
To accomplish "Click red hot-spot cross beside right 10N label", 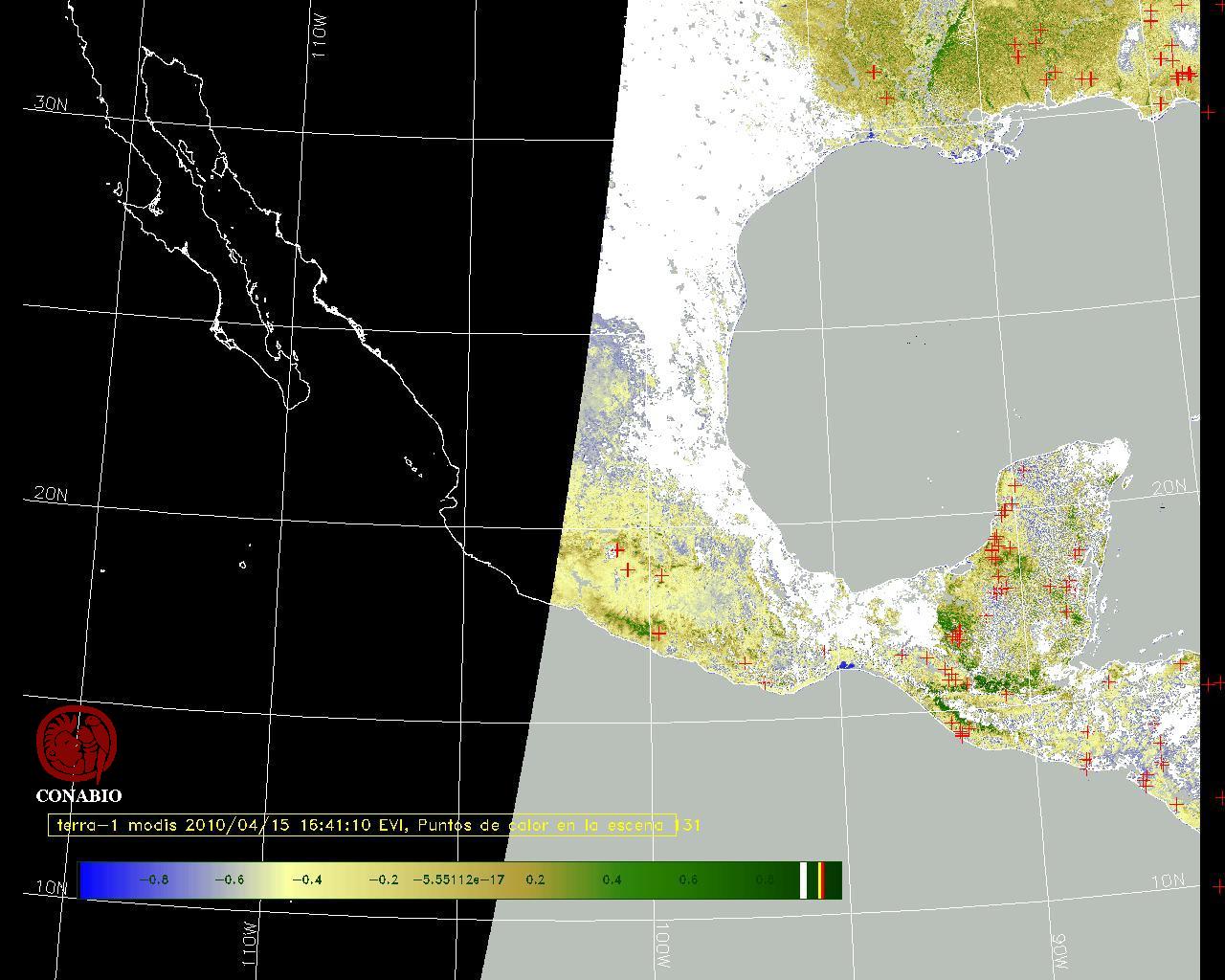I will [x=1218, y=886].
